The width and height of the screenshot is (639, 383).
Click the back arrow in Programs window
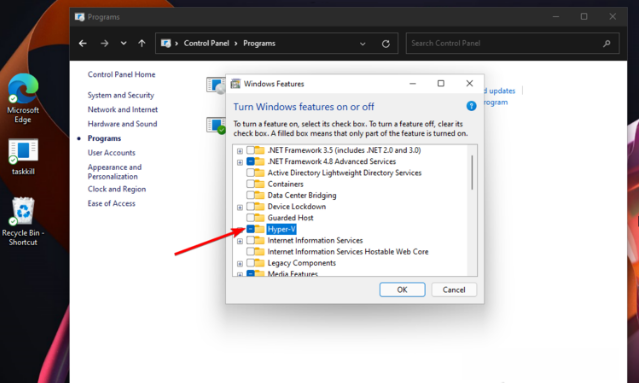(83, 43)
